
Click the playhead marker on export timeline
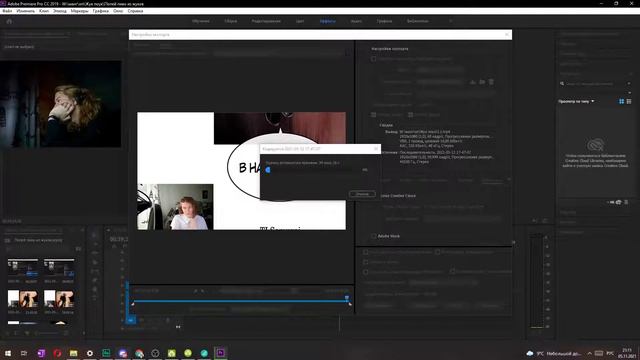pos(347,298)
